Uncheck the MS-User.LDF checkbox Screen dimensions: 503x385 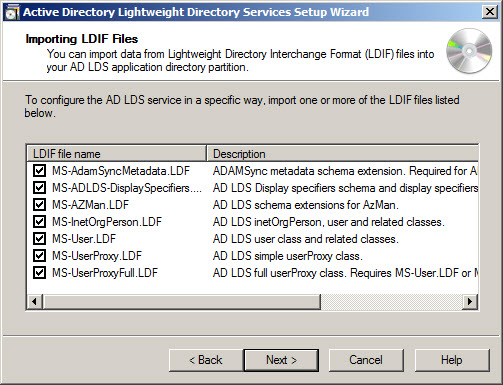pyautogui.click(x=39, y=239)
